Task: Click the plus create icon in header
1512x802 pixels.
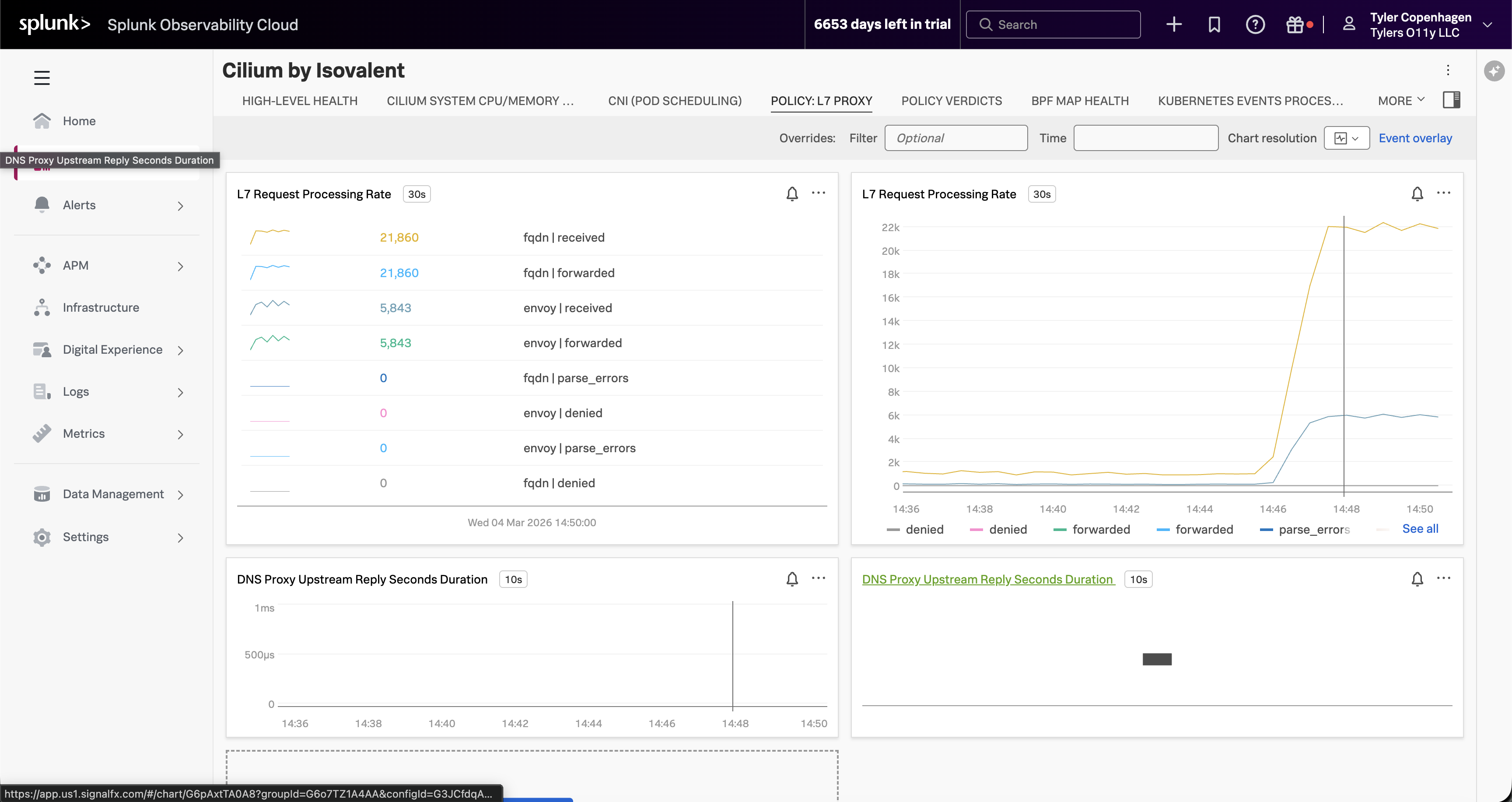Action: (1173, 24)
